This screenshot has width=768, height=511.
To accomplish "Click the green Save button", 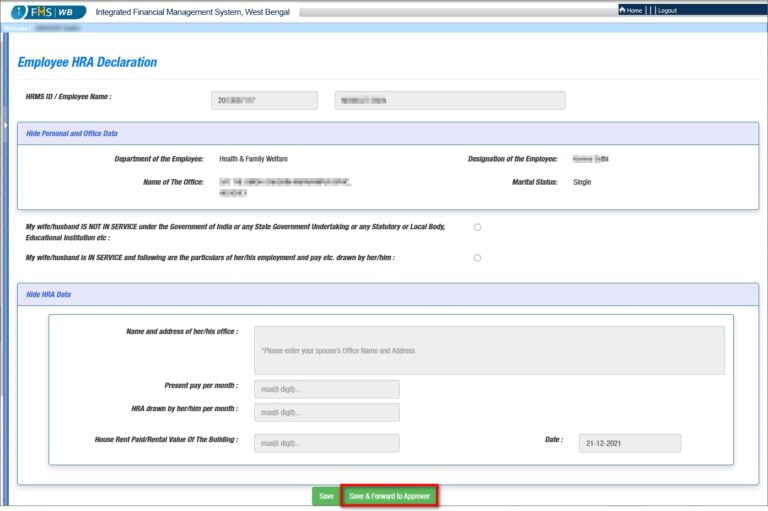I will click(326, 496).
